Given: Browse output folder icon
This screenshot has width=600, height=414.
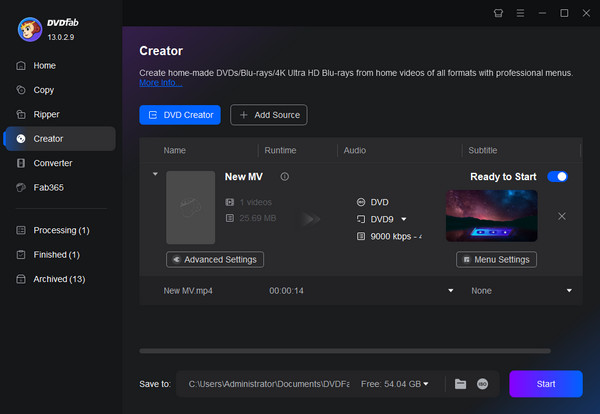Looking at the screenshot, I should (x=460, y=384).
